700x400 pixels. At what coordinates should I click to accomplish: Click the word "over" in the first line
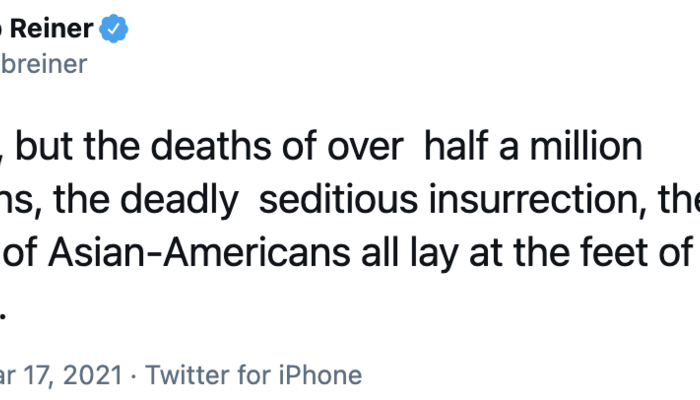367,147
